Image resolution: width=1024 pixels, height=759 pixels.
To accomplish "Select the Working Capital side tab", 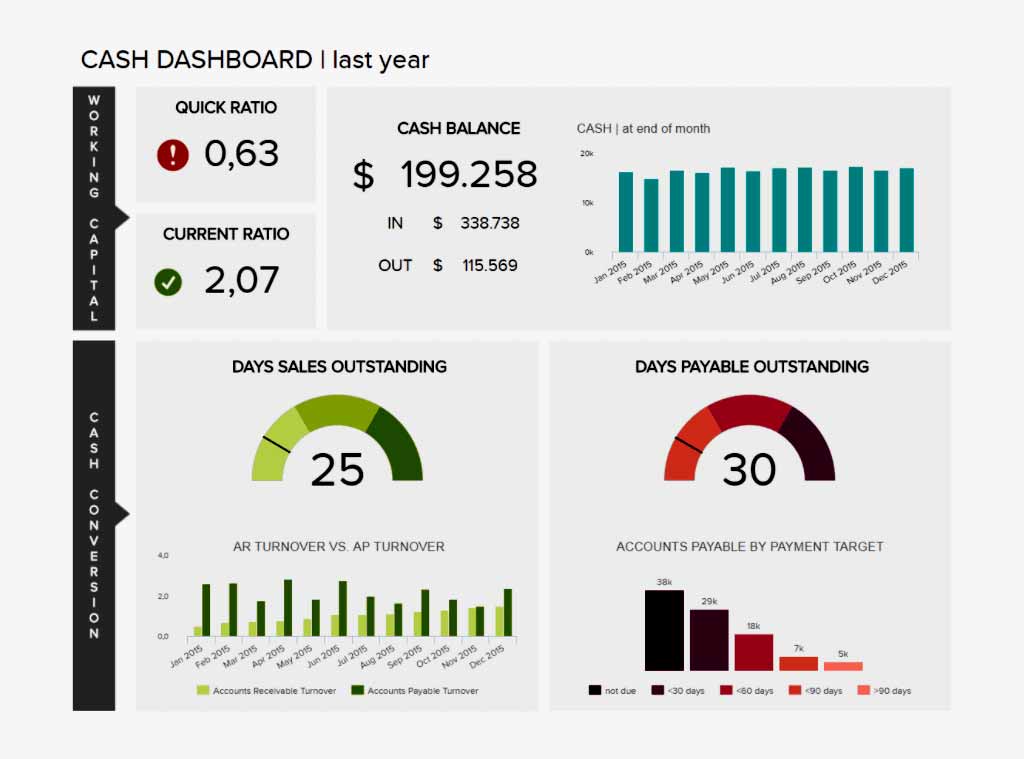I will (x=94, y=208).
